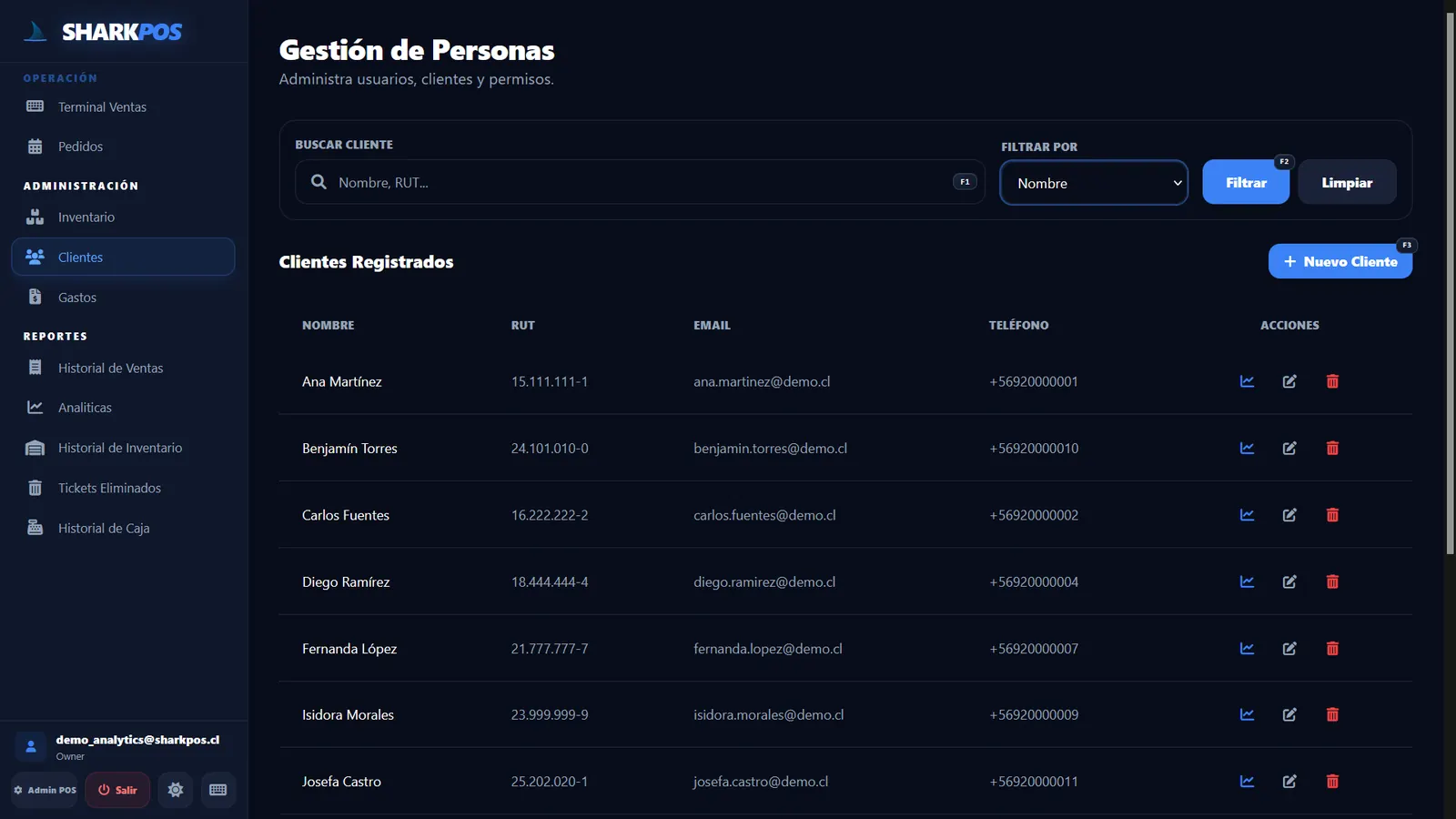
Task: Click the Admin POS button
Action: coord(45,790)
